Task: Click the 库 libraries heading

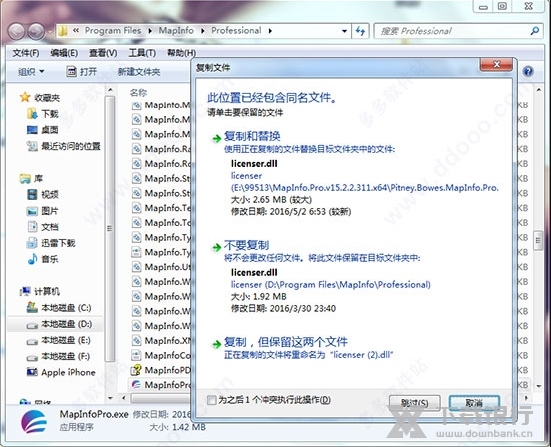Action: click(31, 179)
